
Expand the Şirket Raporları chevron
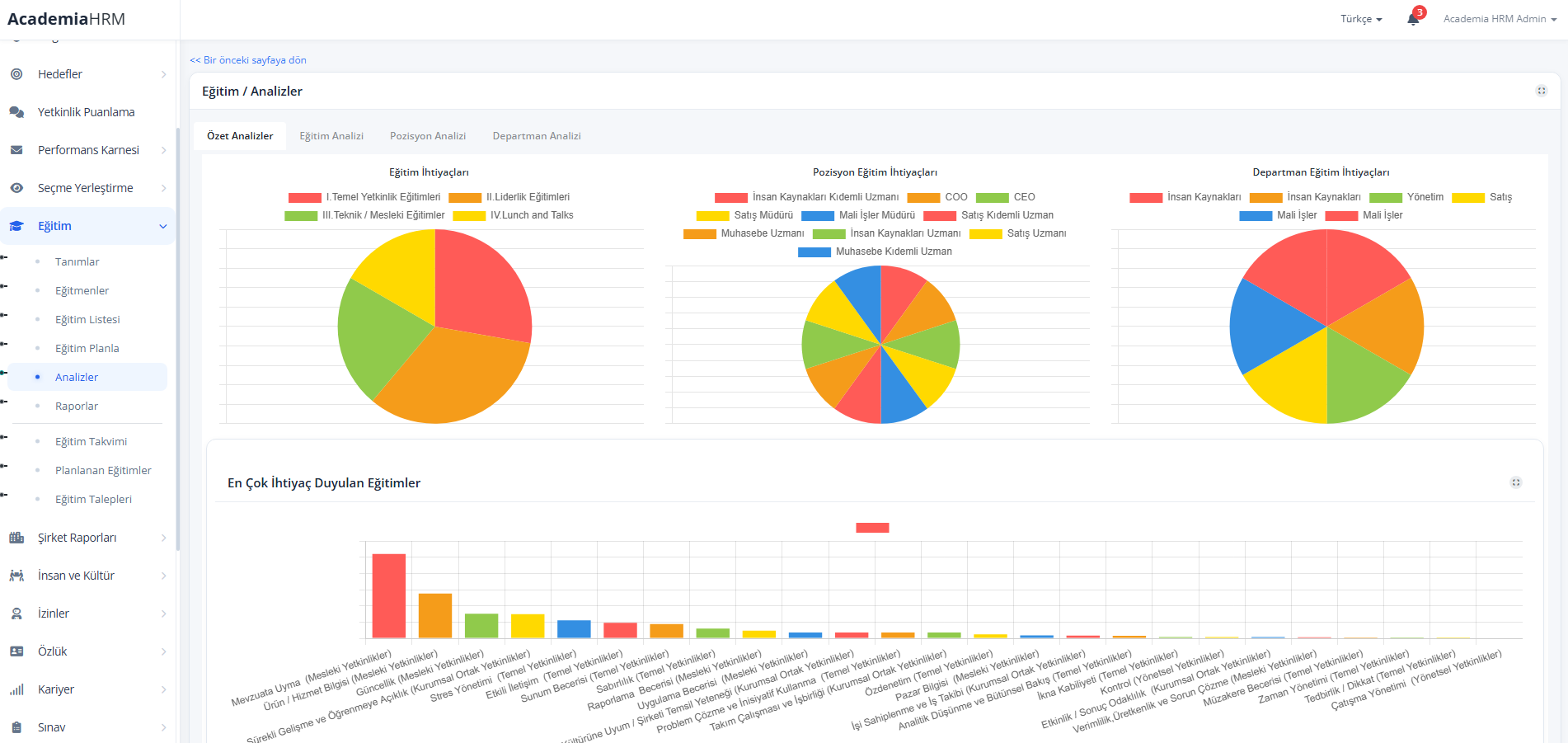tap(163, 538)
